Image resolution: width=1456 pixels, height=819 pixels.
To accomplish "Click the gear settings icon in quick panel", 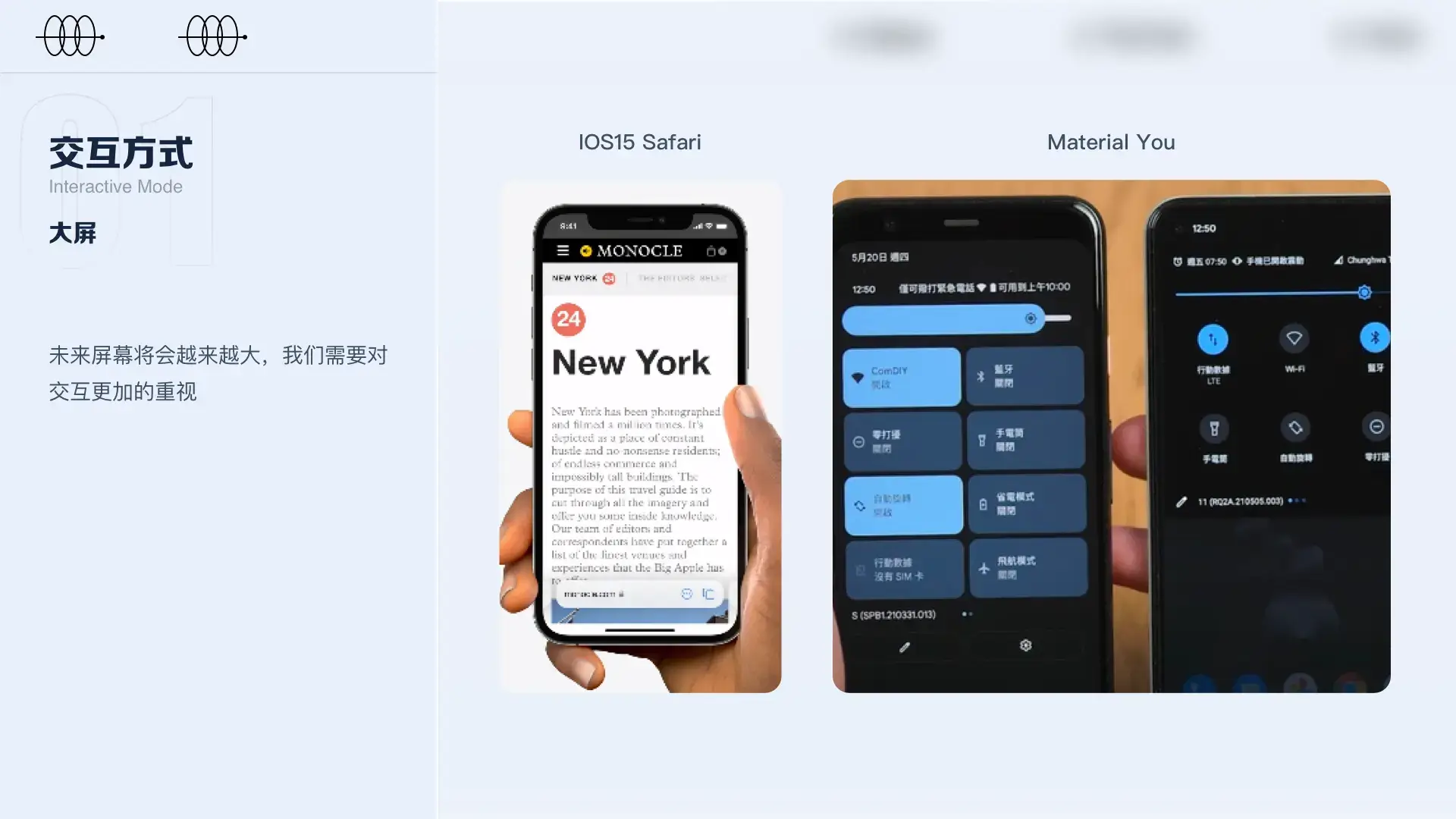I will (1026, 645).
